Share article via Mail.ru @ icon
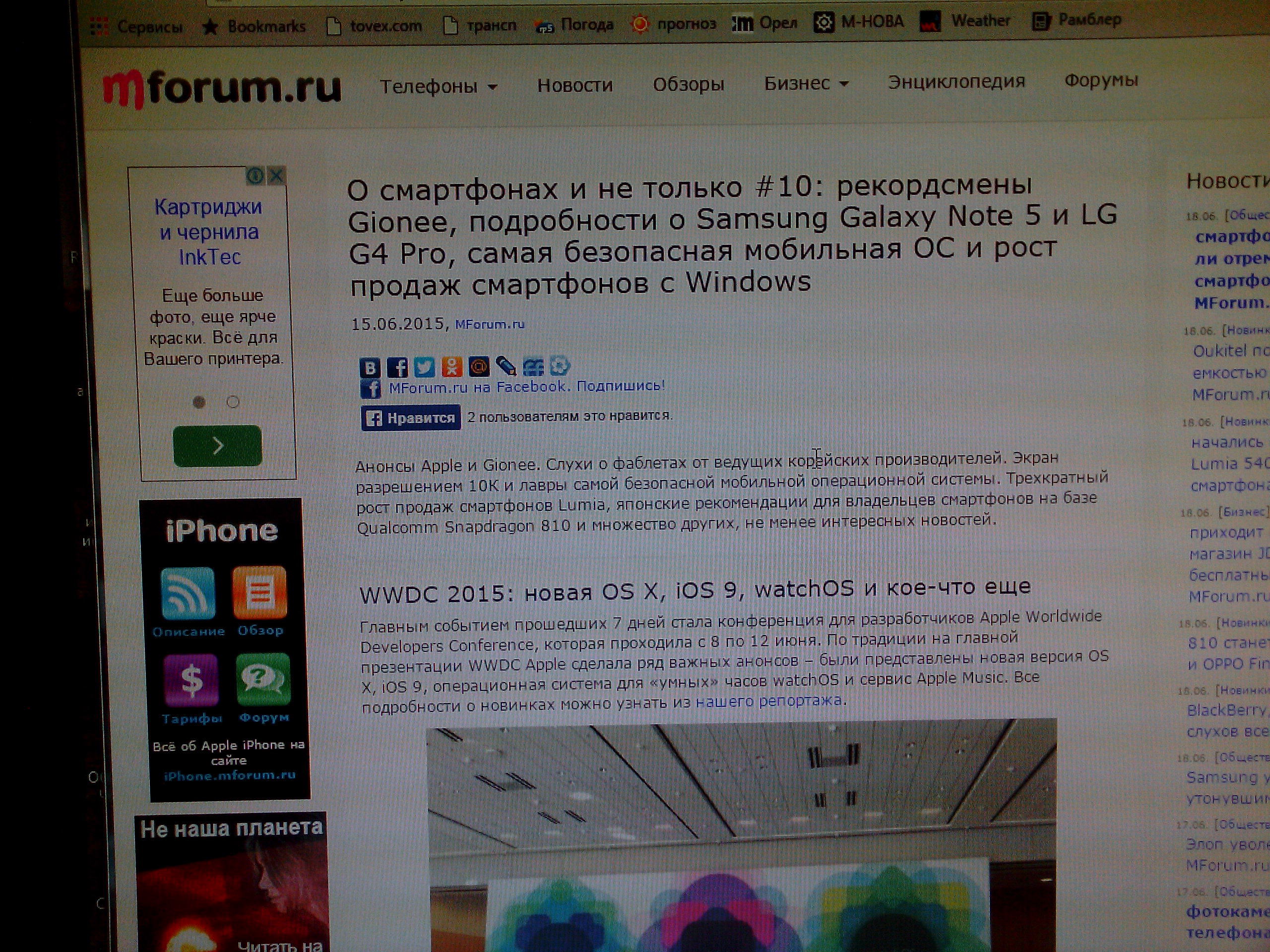This screenshot has height=952, width=1270. (x=479, y=366)
